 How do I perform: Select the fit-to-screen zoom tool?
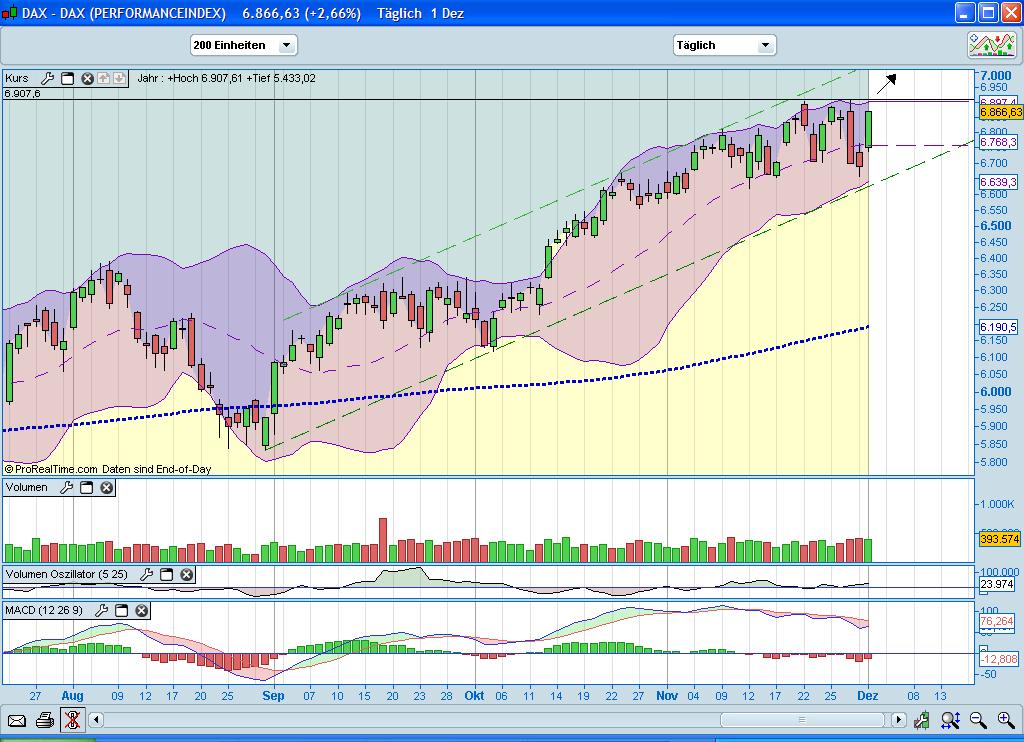948,719
